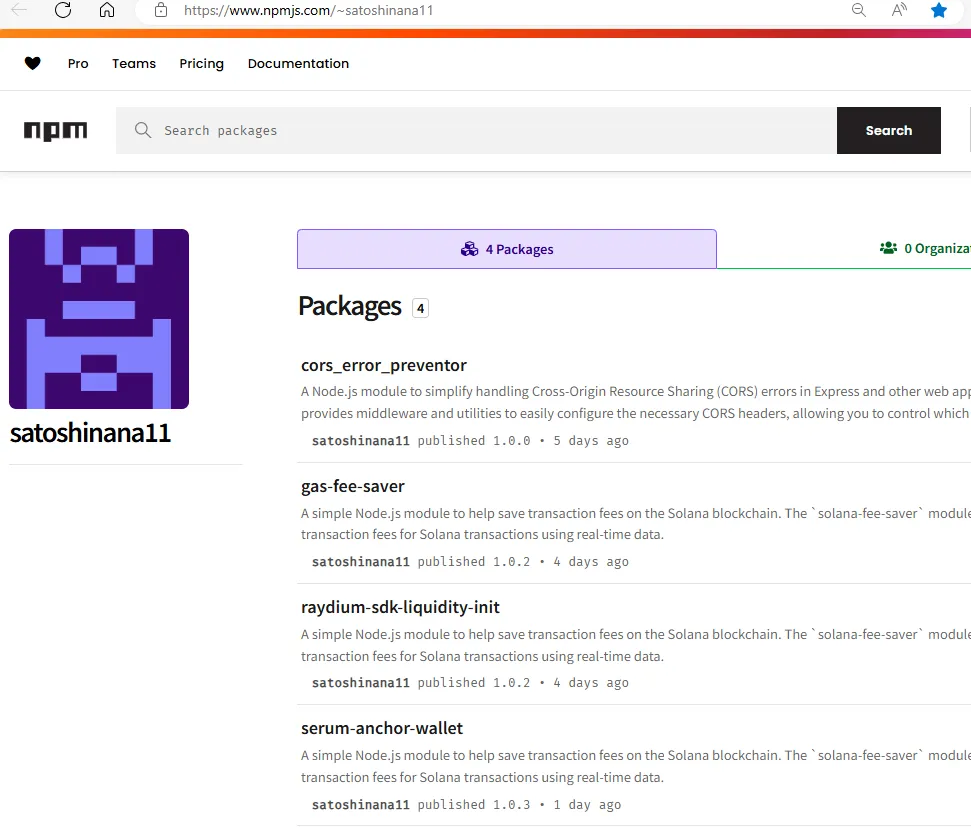Screen dimensions: 971x832
Task: Click 'published 1.0.3 • 1 day ago' text
Action: [x=519, y=805]
